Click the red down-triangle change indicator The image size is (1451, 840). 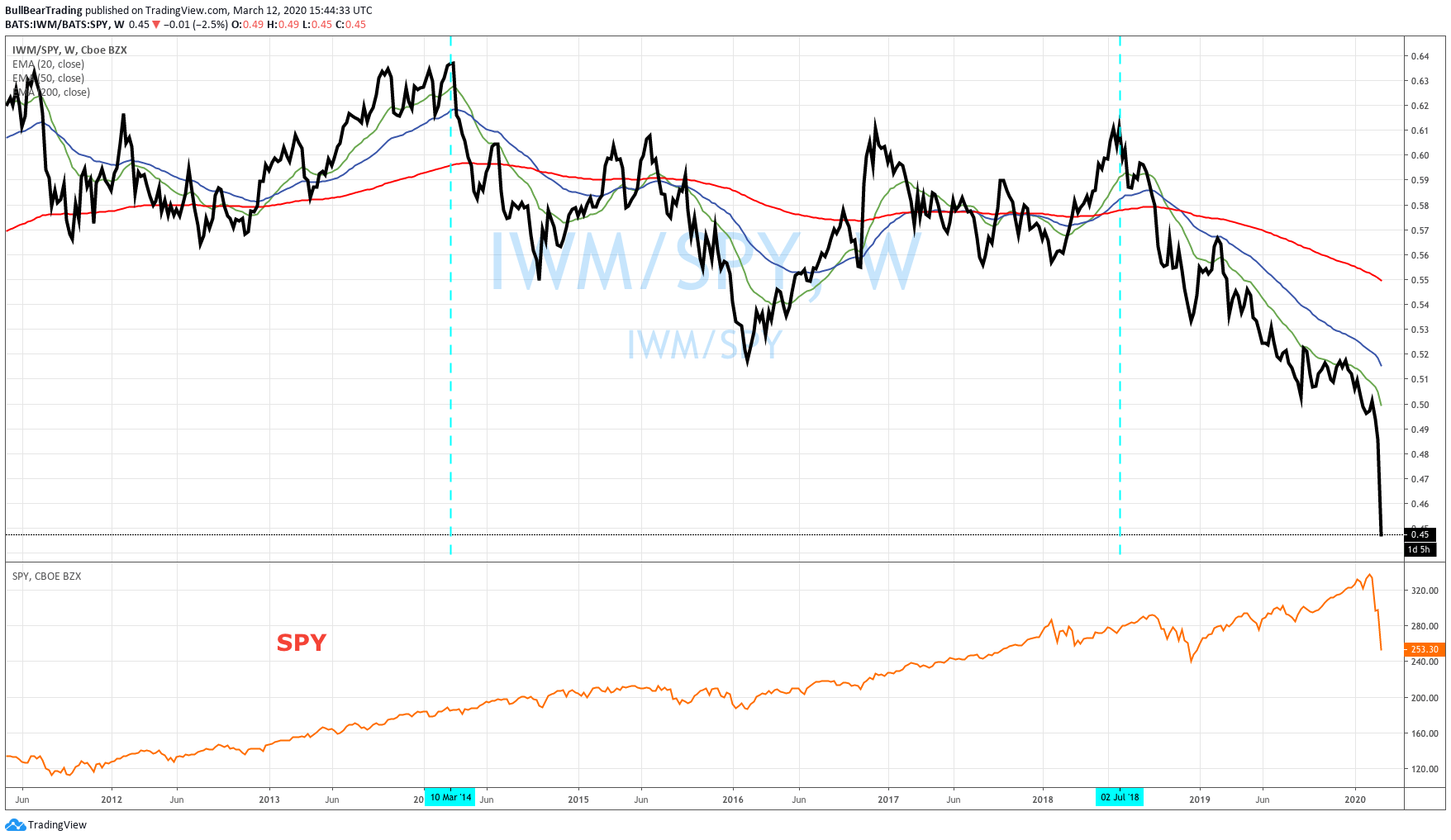(156, 25)
